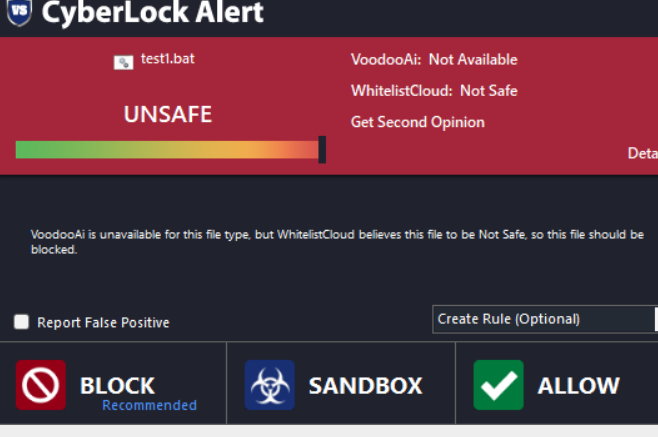Enable the Report False Positive checkbox

(21, 322)
